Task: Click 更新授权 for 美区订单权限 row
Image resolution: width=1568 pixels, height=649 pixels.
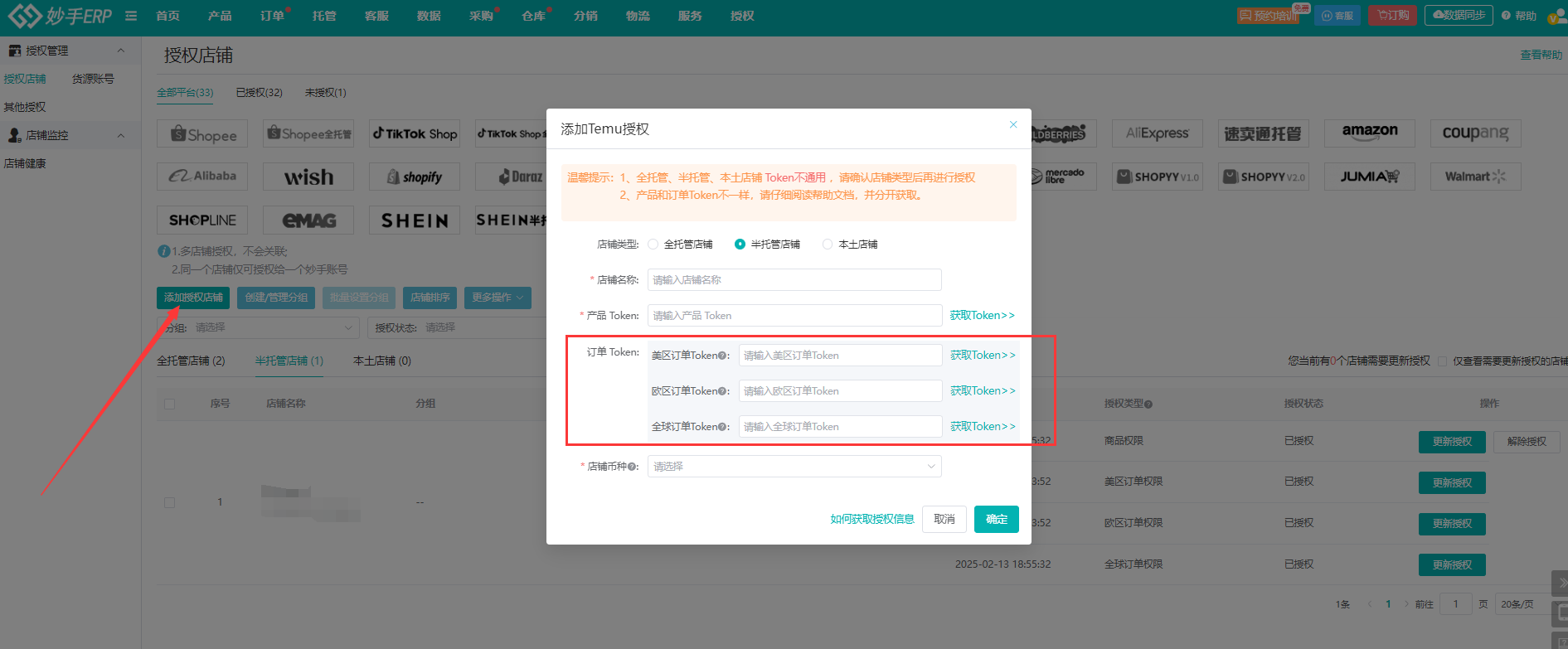Action: [1452, 483]
